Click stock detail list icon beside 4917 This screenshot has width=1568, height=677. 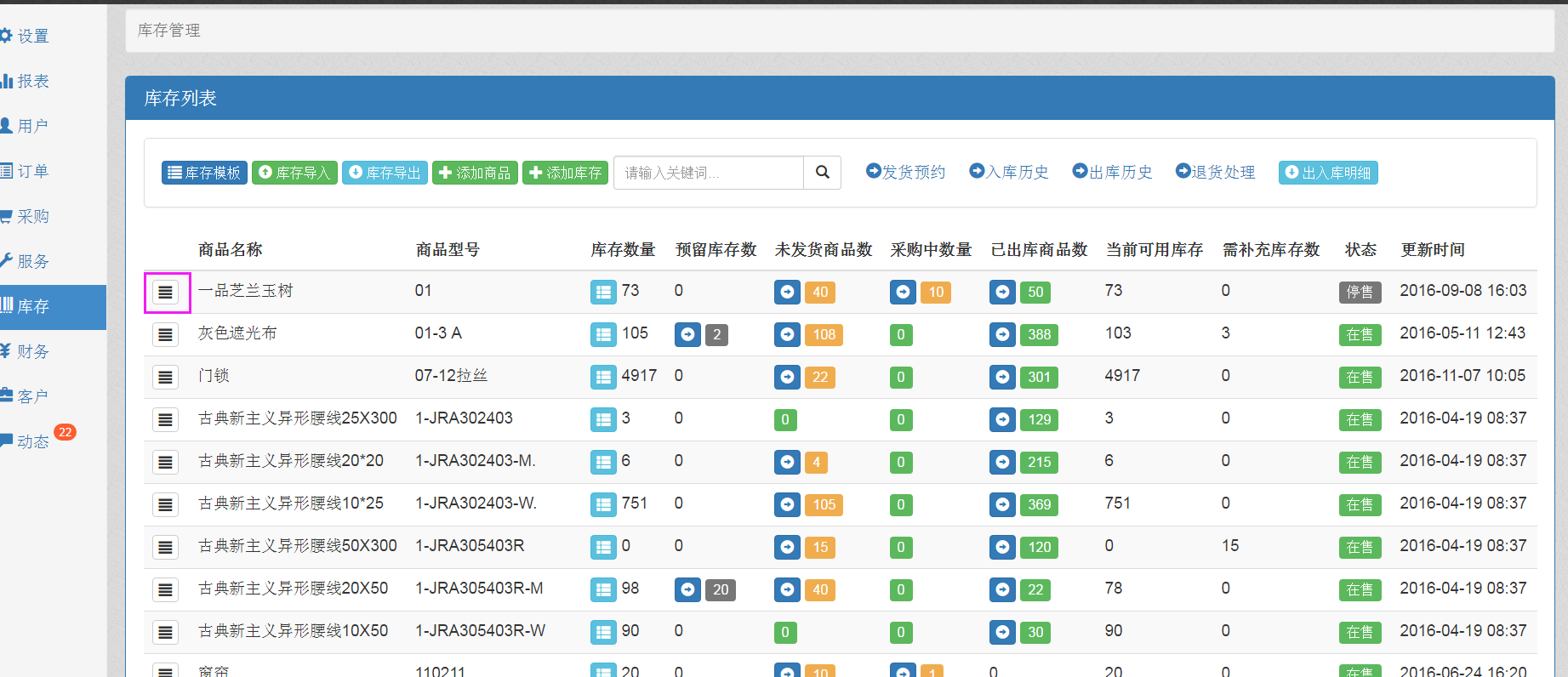pos(603,377)
